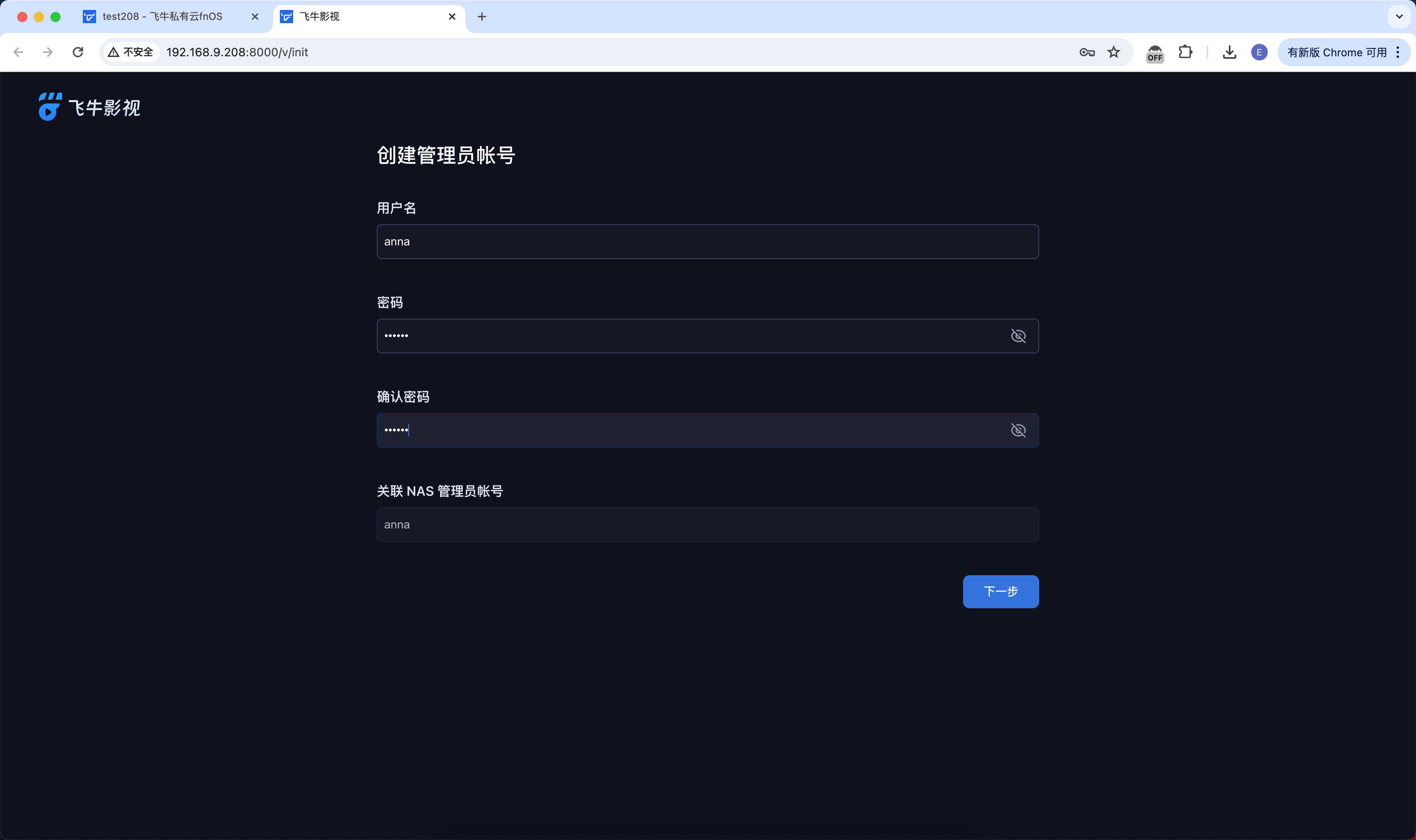Show the 确认密码 field password
This screenshot has height=840, width=1416.
[x=1018, y=430]
